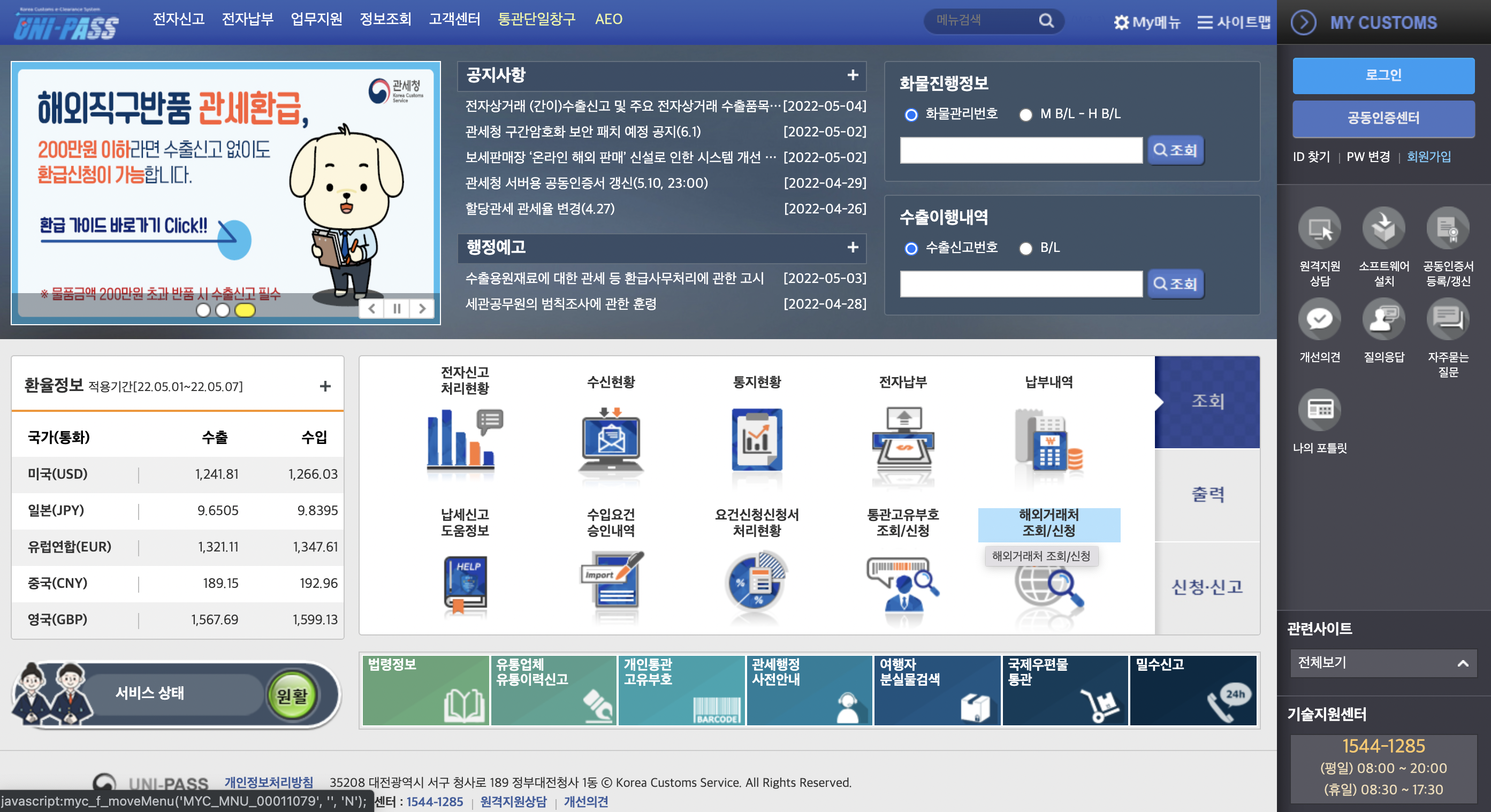Viewport: 1491px width, 812px height.
Task: Click the 원격지원 상담 sidebar icon
Action: point(1319,228)
